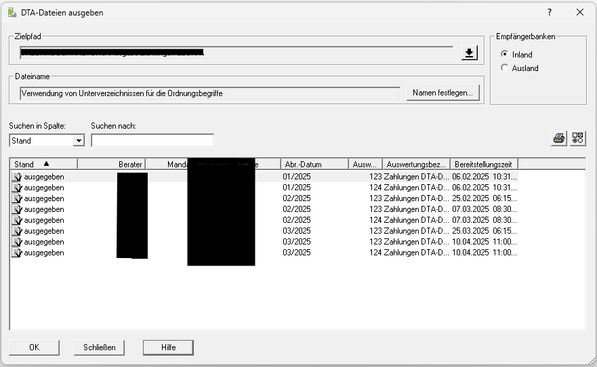
Task: Sort by the Abr.-Datum column header
Action: (x=314, y=164)
